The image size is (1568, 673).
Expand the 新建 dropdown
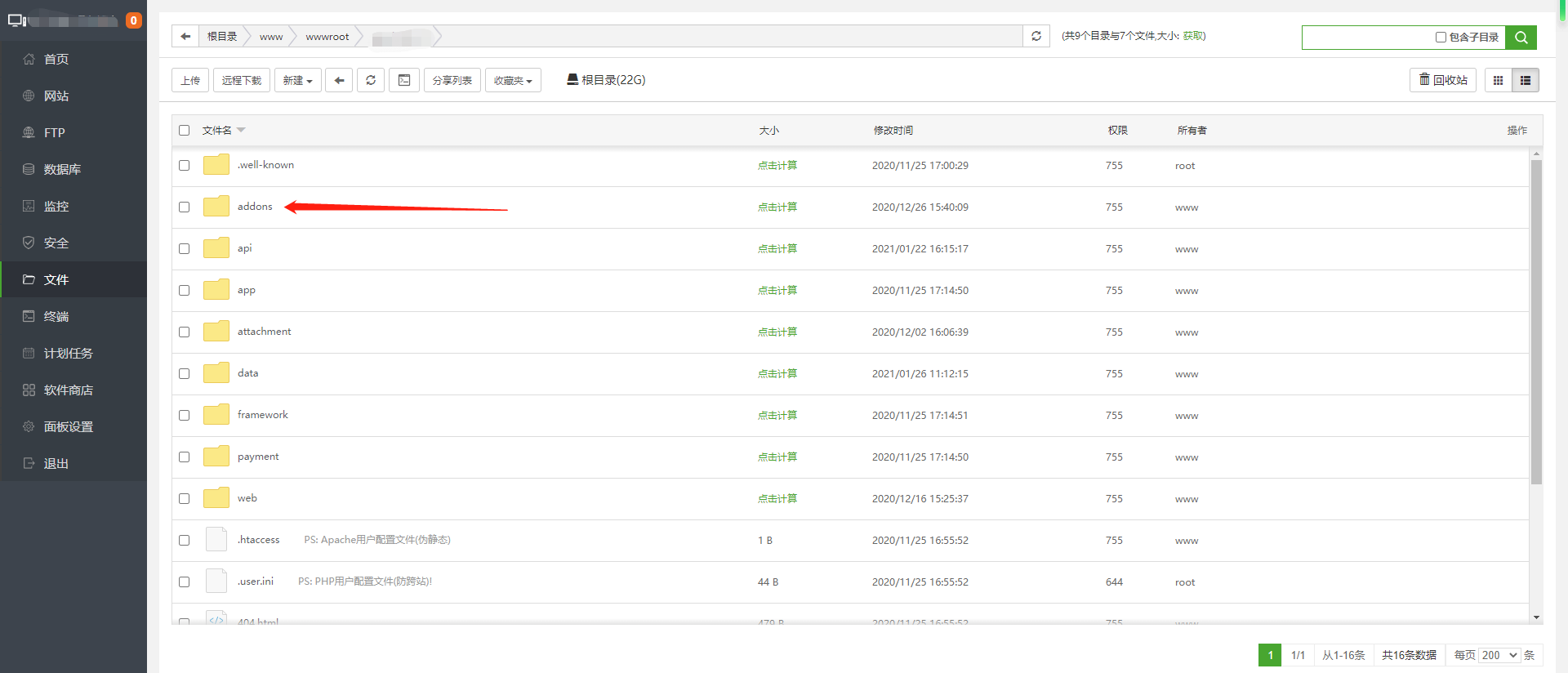tap(297, 80)
